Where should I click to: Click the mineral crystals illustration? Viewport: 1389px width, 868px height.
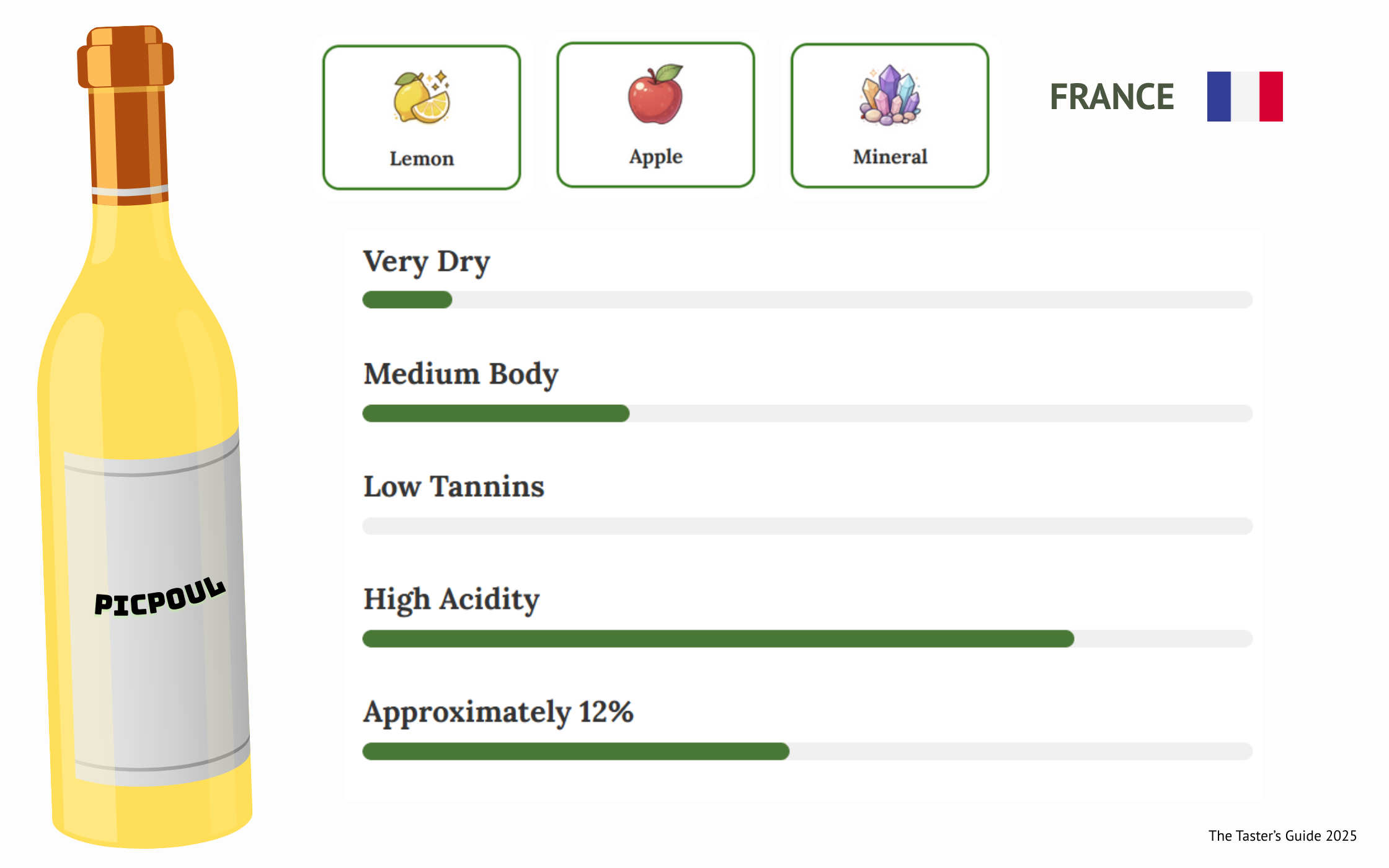(x=890, y=95)
